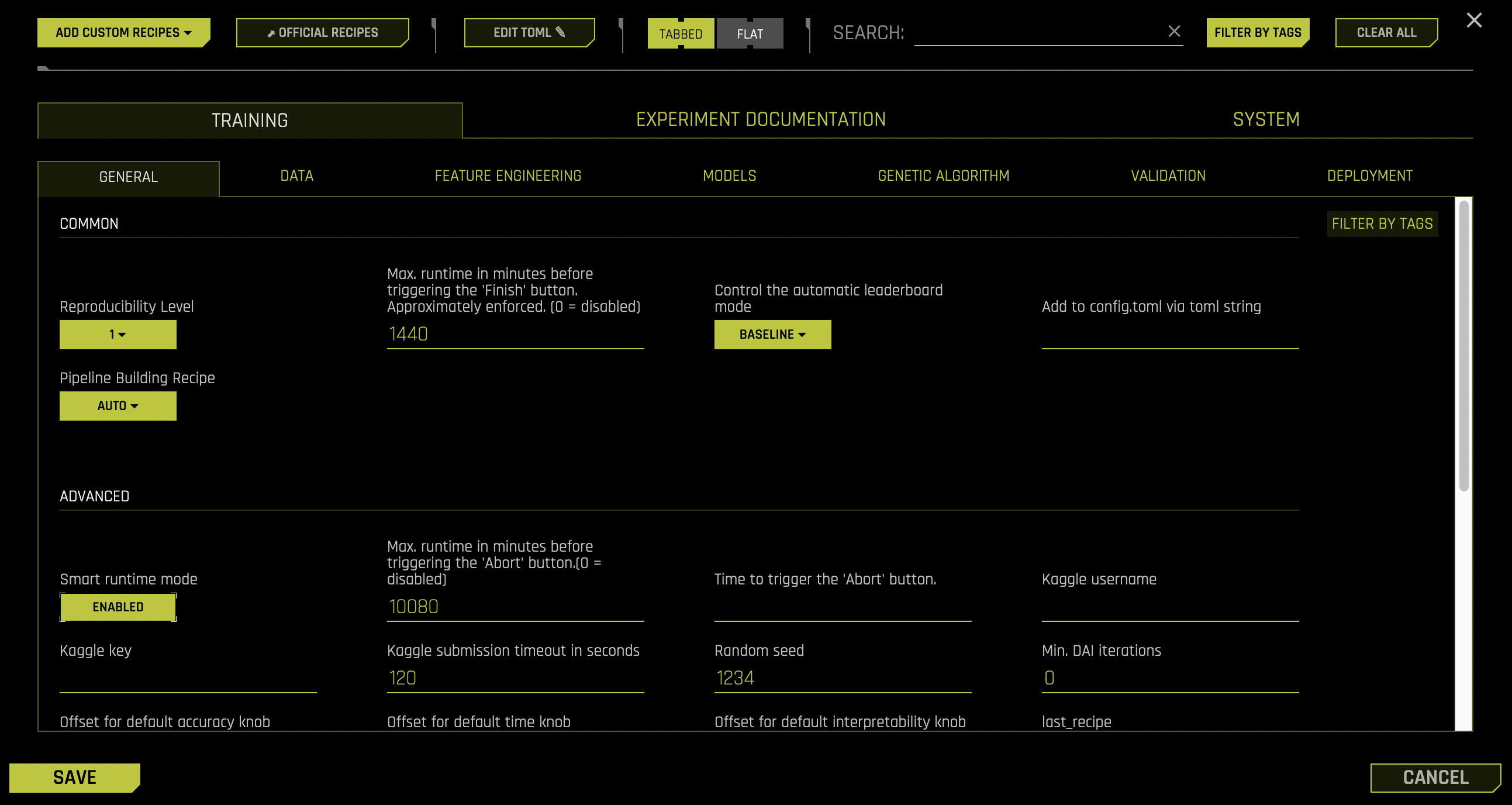Switch to Tabbed view mode

tap(680, 33)
